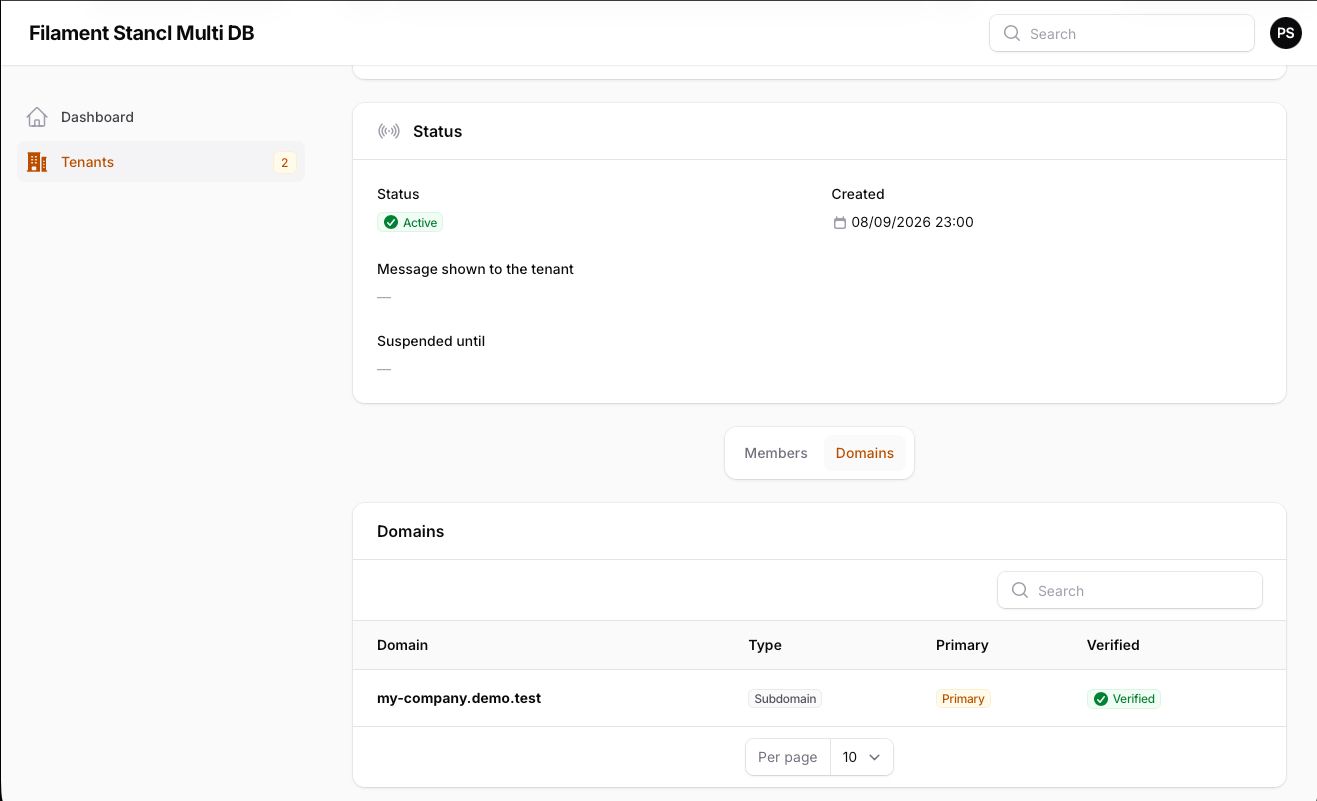Click the orange Primary badge

(x=963, y=699)
